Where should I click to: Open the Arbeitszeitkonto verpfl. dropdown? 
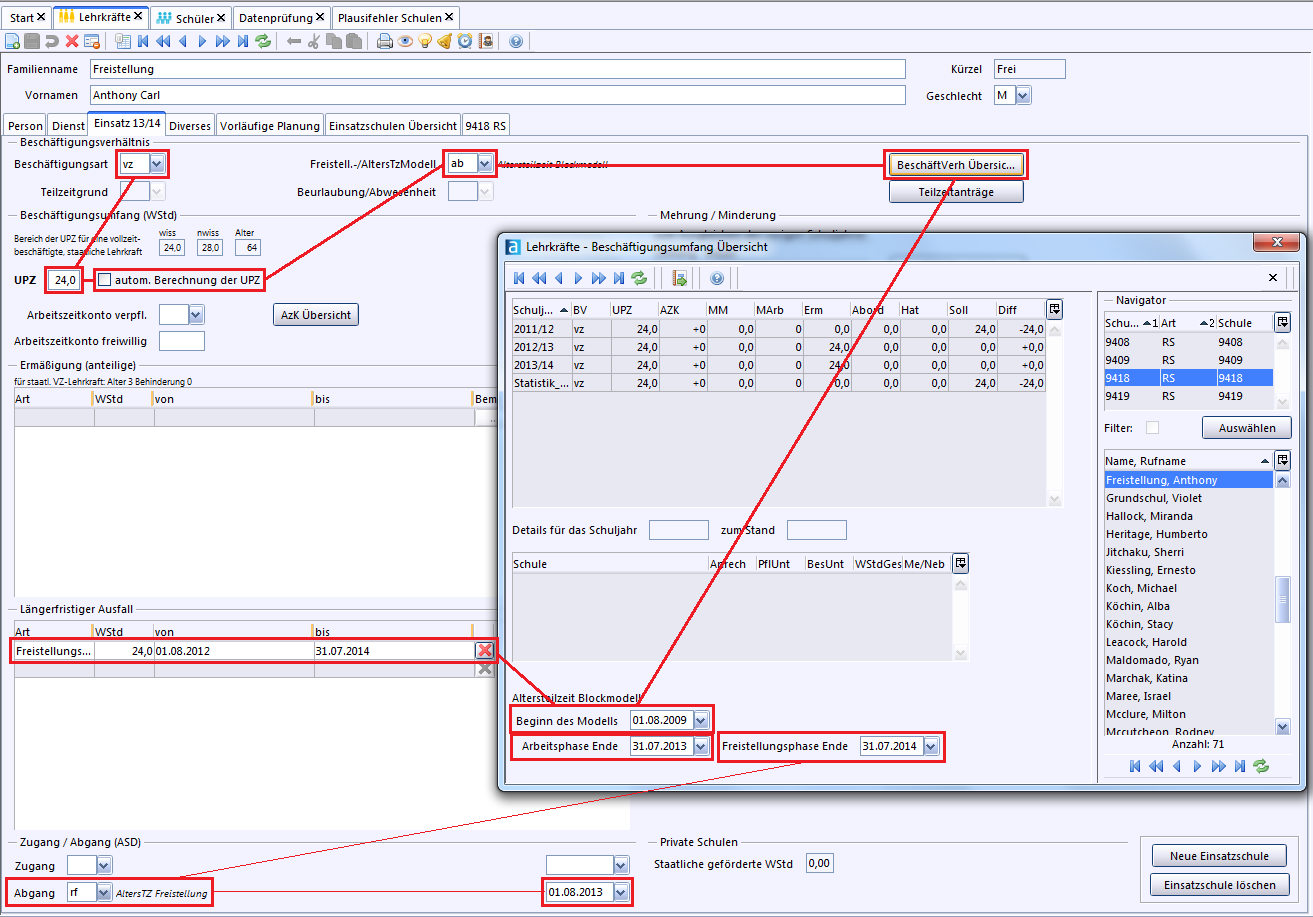click(196, 315)
